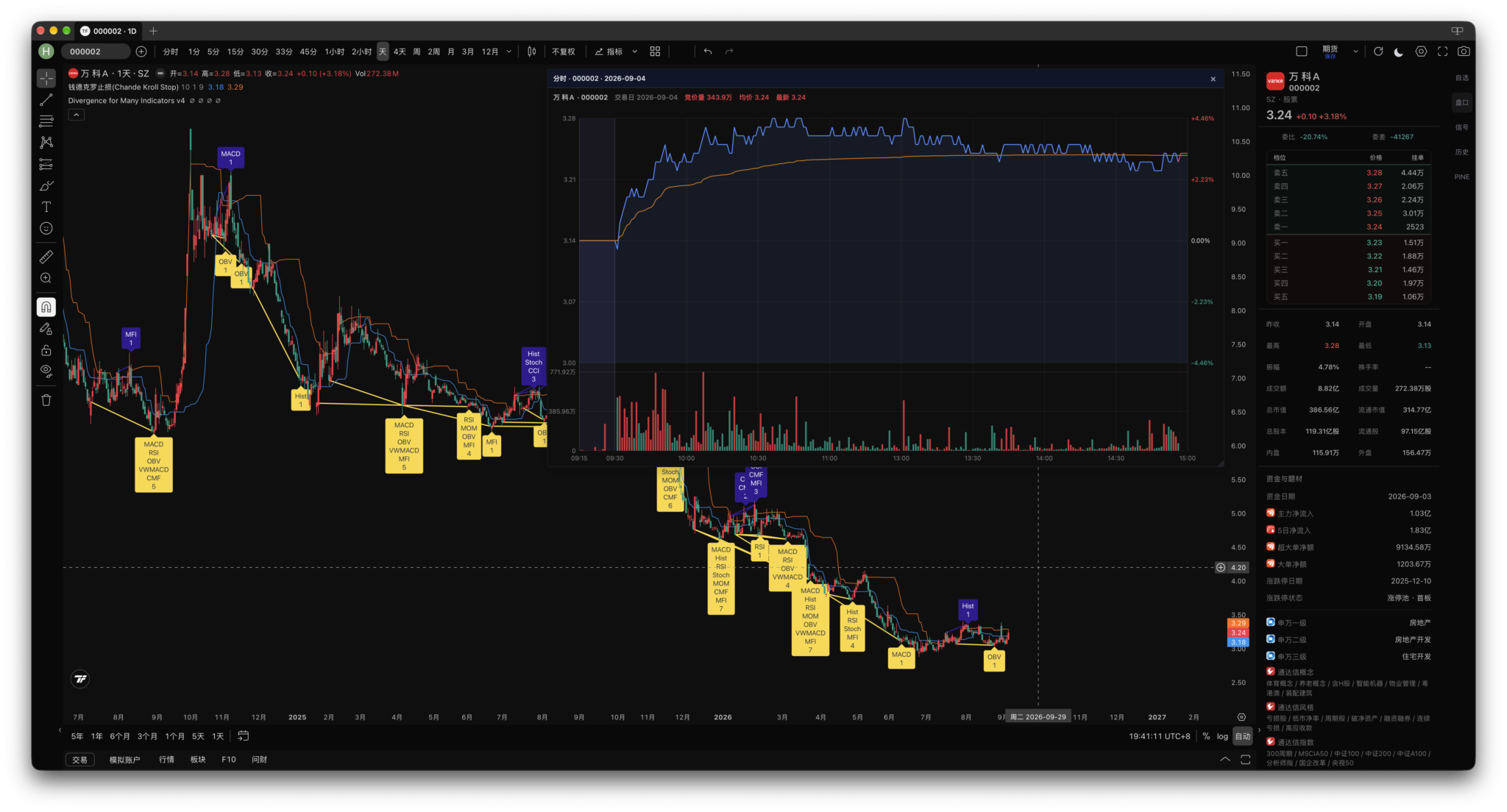Close the 分时 intraday popup panel
1507x812 pixels.
pos(1213,79)
